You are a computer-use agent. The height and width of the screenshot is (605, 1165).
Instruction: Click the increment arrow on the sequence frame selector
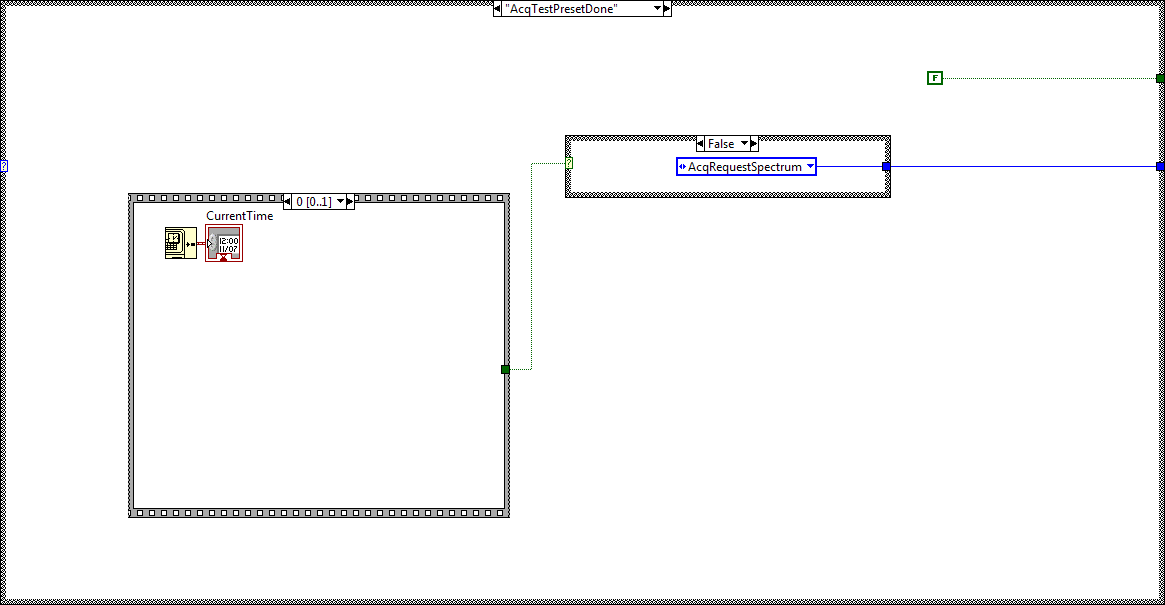point(349,200)
